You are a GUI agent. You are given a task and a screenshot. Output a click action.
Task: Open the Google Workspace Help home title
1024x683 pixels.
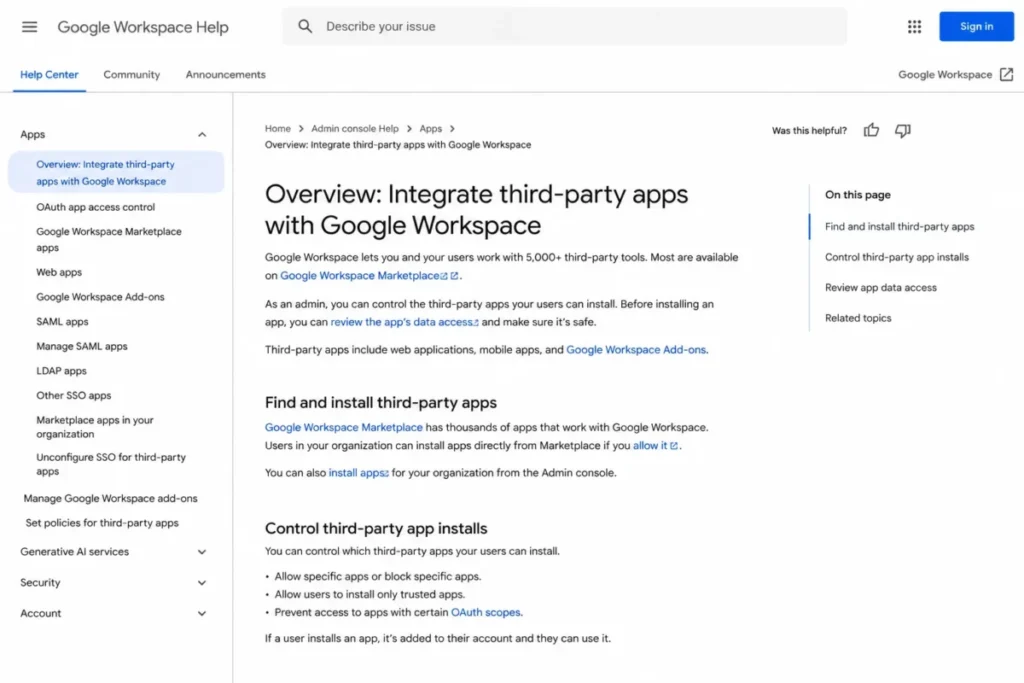click(x=143, y=27)
